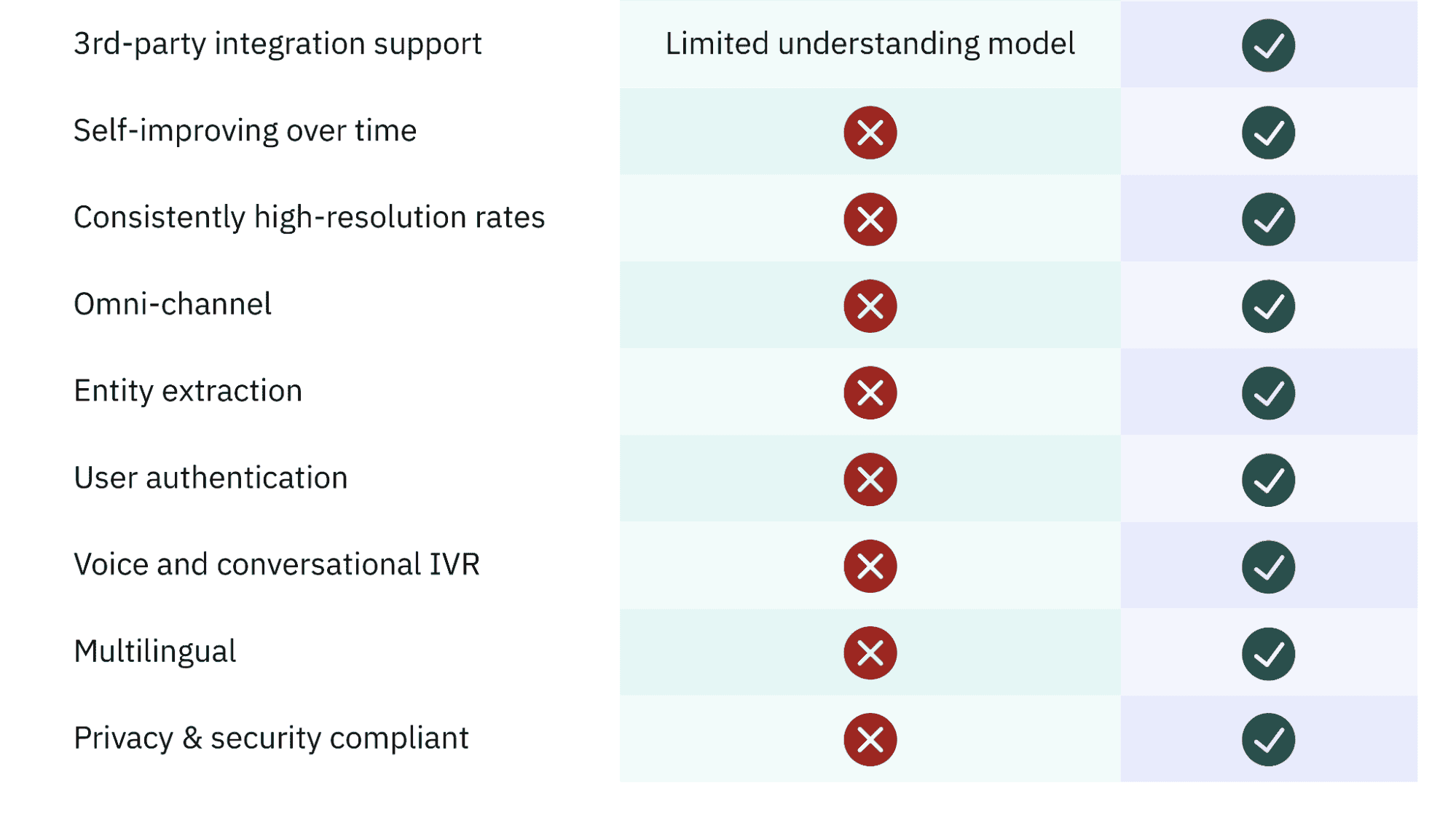Image resolution: width=1456 pixels, height=820 pixels.
Task: Click the red X in the Omni-channel row
Action: [870, 306]
